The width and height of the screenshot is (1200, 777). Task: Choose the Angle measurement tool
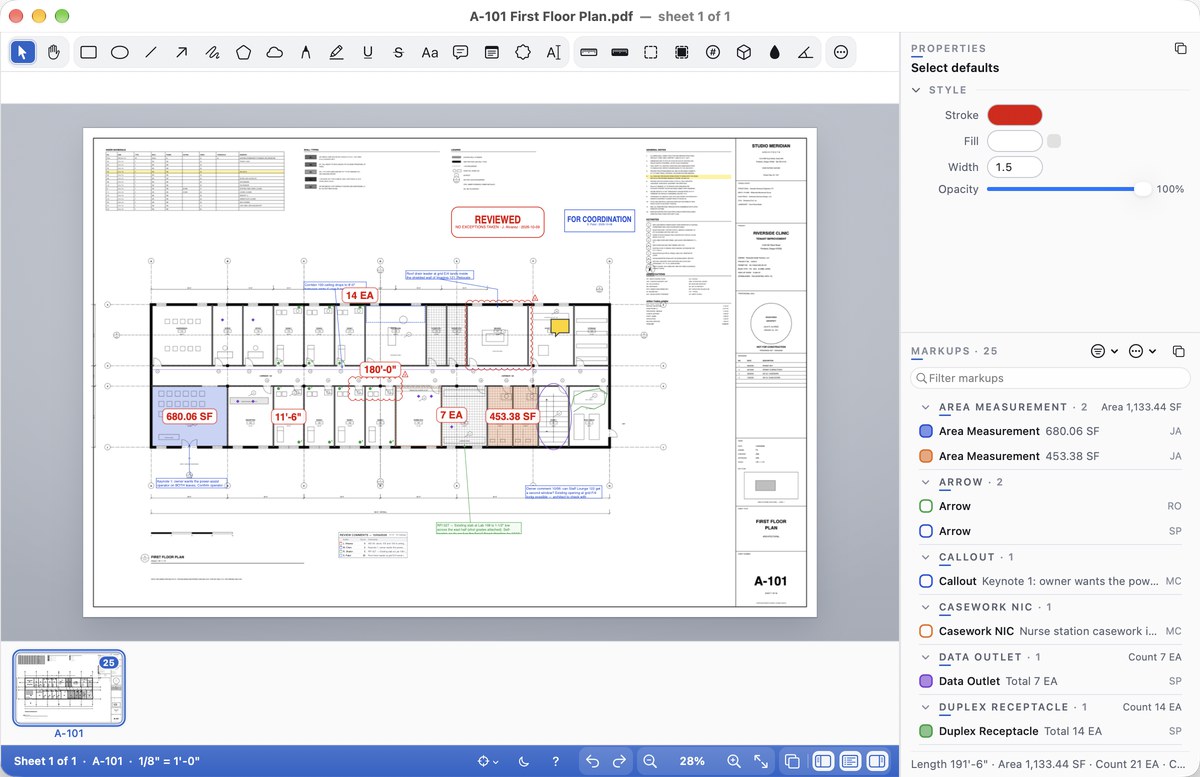(x=805, y=52)
